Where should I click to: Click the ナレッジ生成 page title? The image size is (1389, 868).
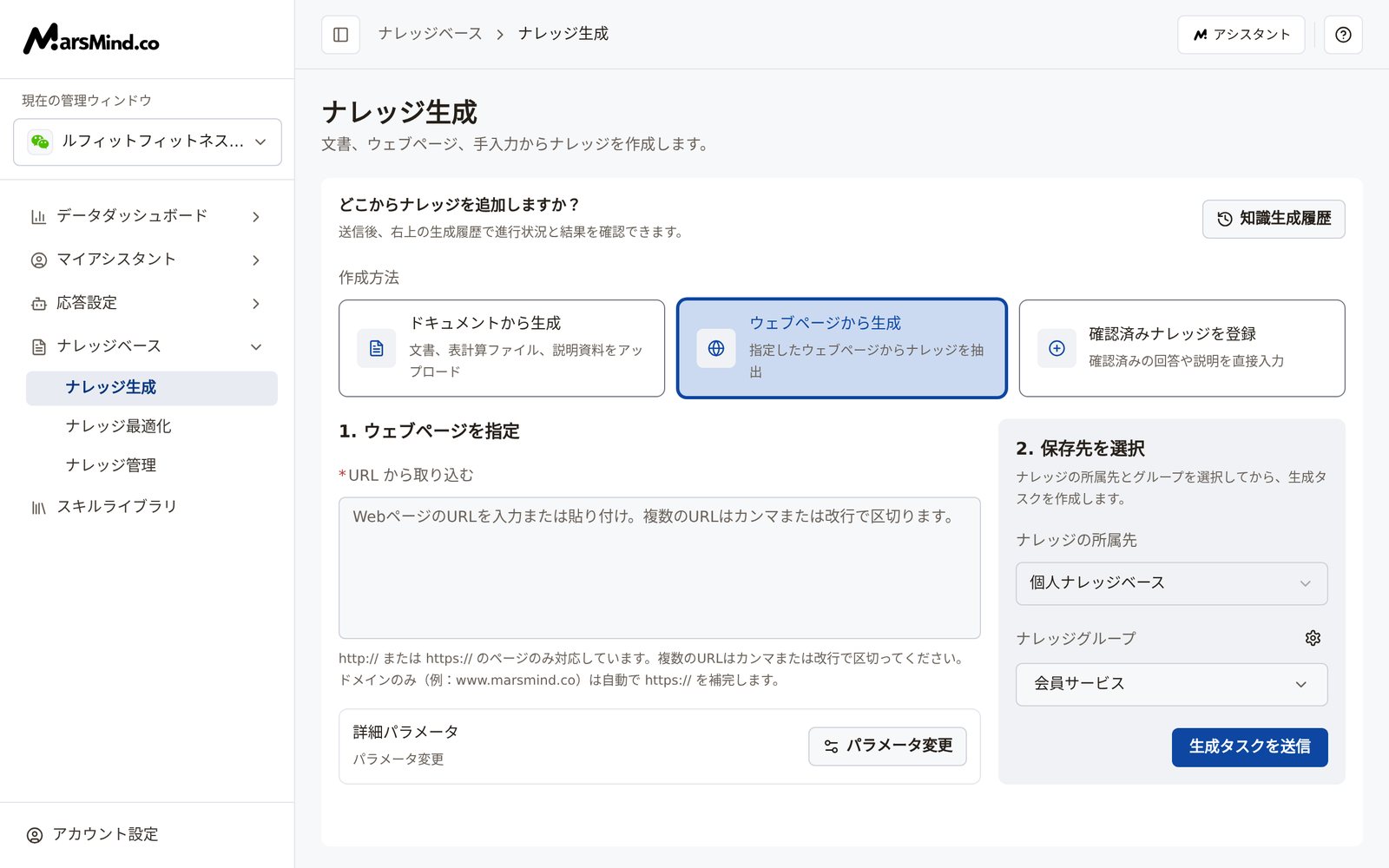click(x=399, y=112)
